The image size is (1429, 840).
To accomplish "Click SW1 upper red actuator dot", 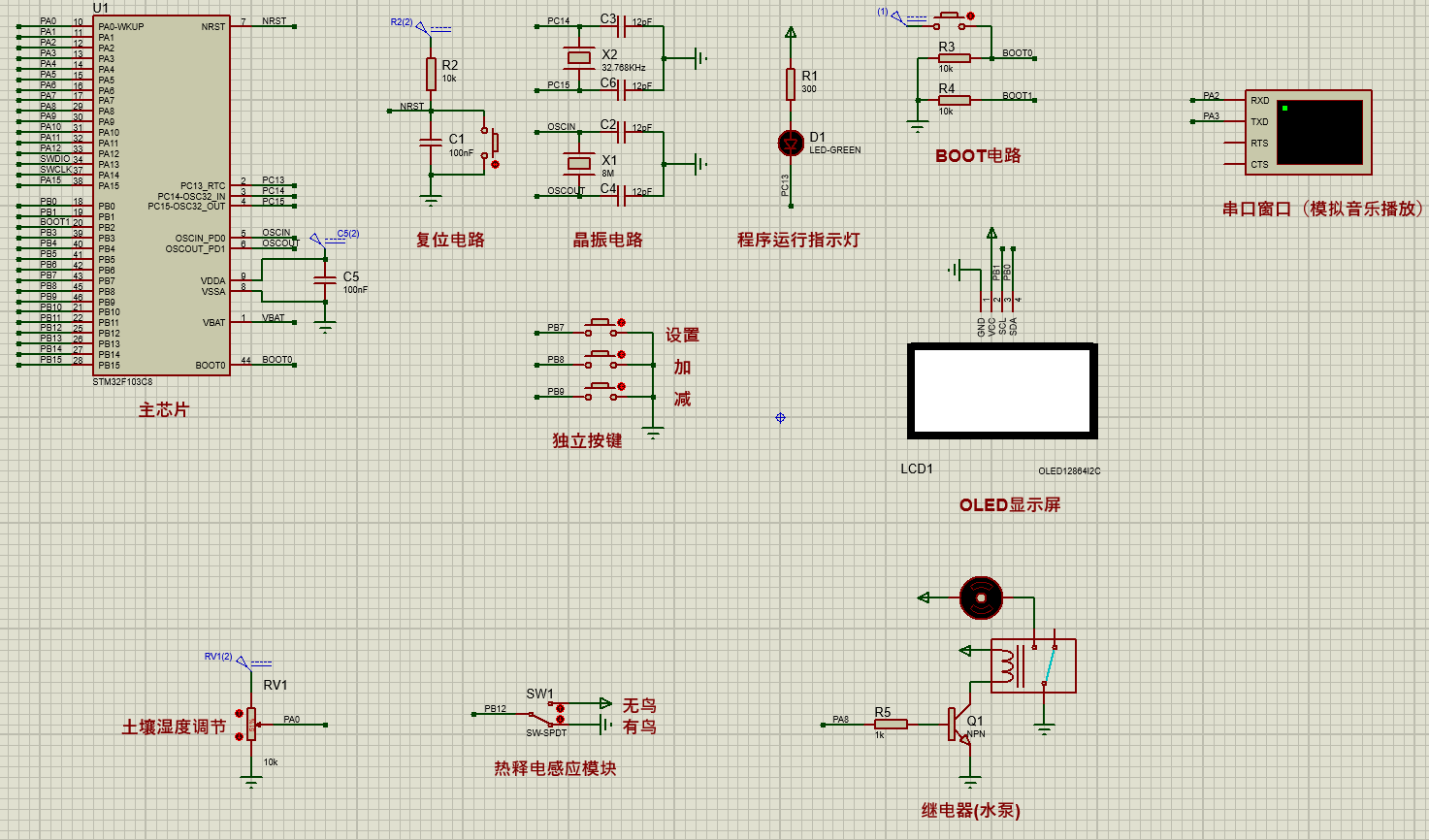I will 561,708.
